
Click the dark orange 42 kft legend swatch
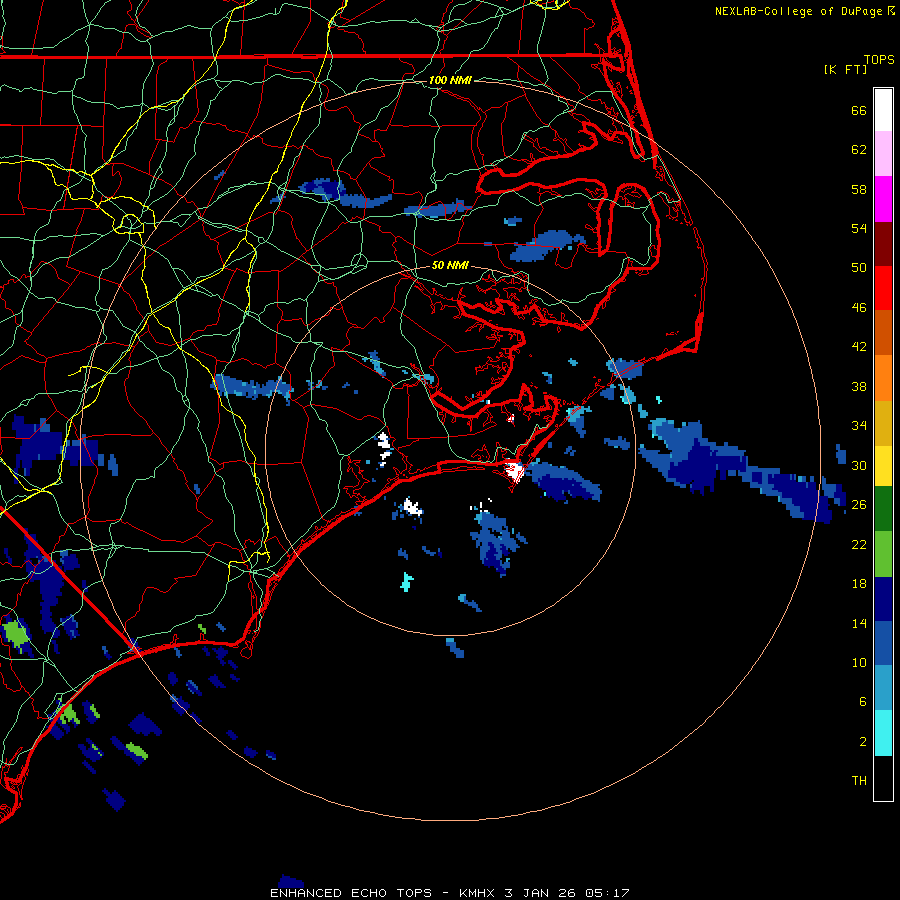pyautogui.click(x=883, y=333)
